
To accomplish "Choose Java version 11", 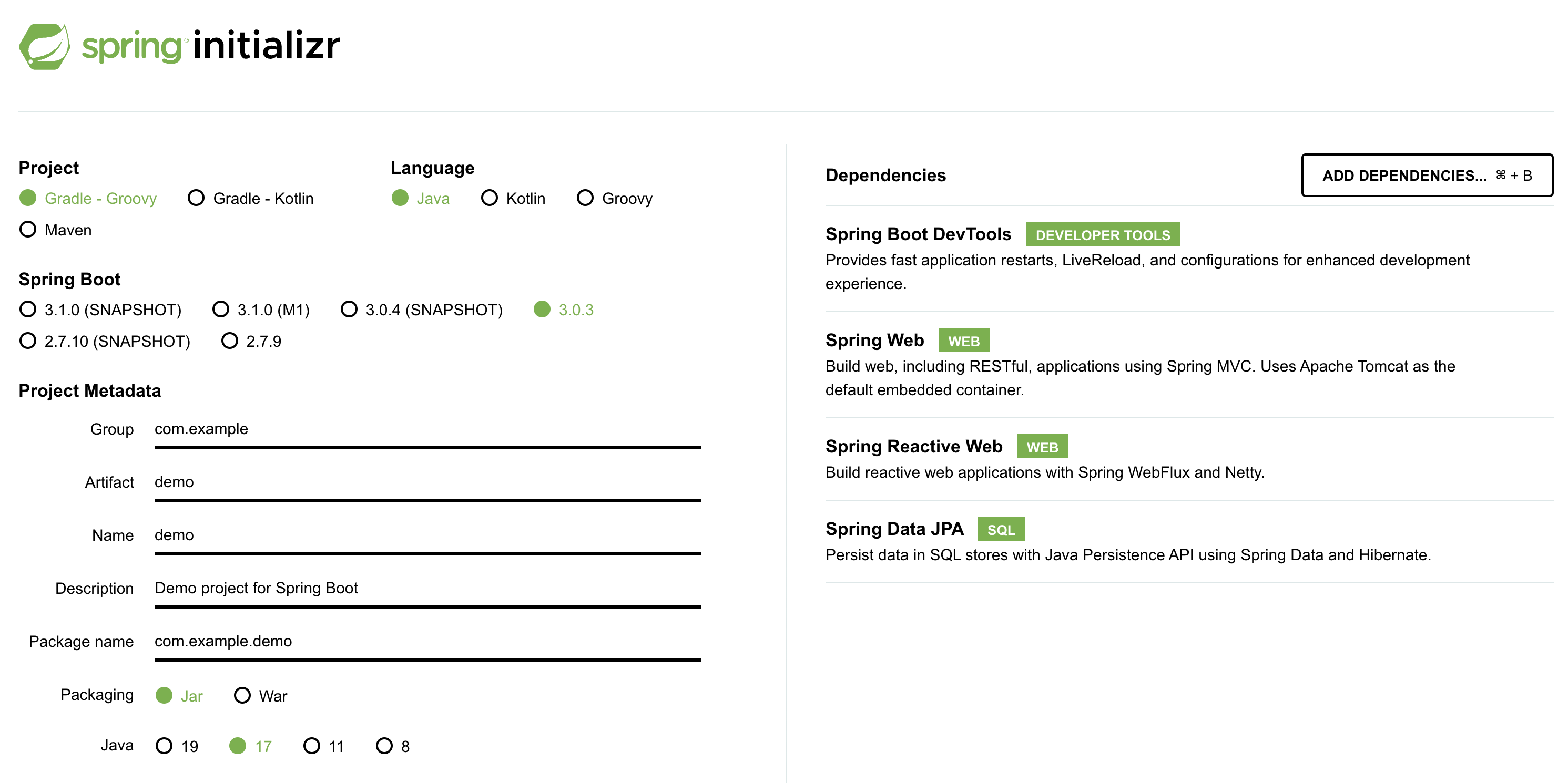I will 324,747.
